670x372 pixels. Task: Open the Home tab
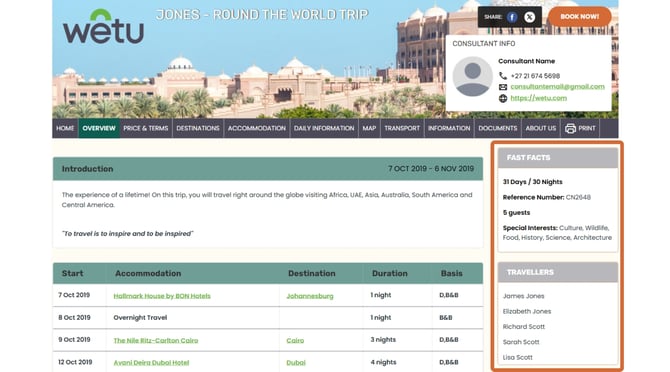pyautogui.click(x=65, y=128)
